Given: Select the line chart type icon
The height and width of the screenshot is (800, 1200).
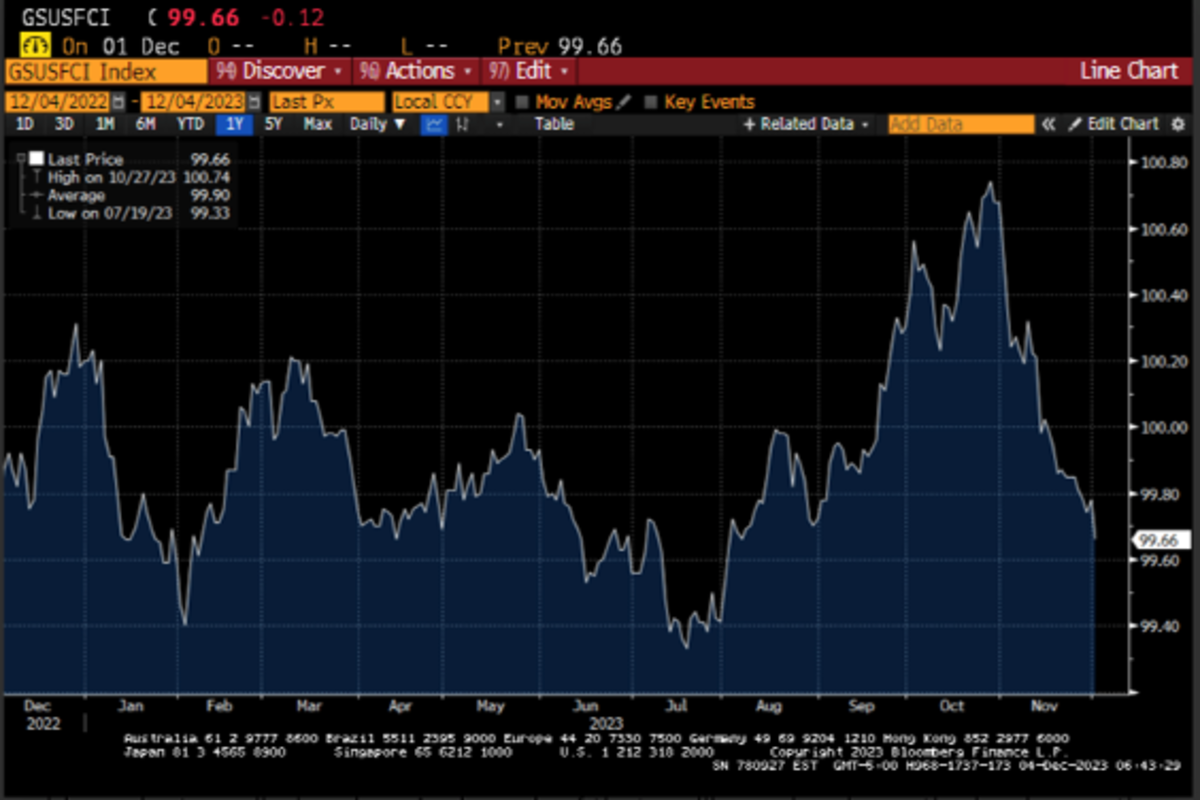Looking at the screenshot, I should (434, 124).
